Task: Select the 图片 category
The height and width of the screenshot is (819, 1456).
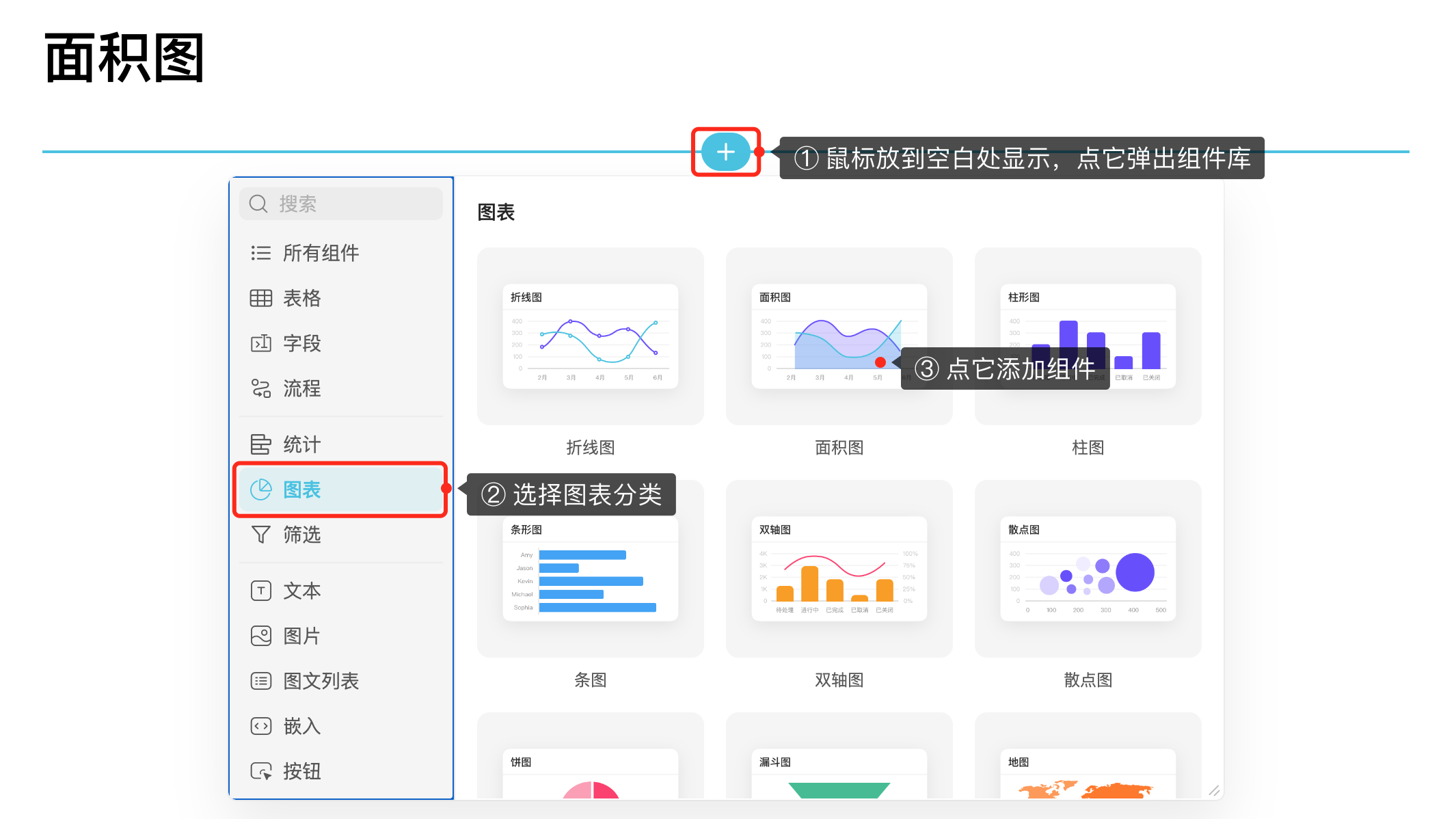Action: (x=341, y=636)
